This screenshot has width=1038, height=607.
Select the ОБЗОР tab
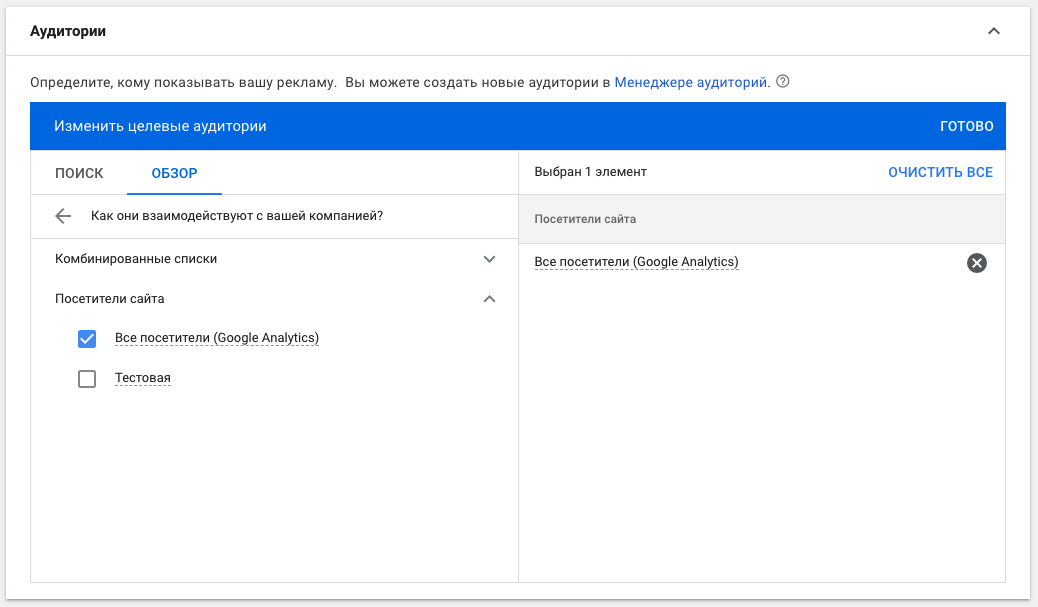tap(174, 173)
